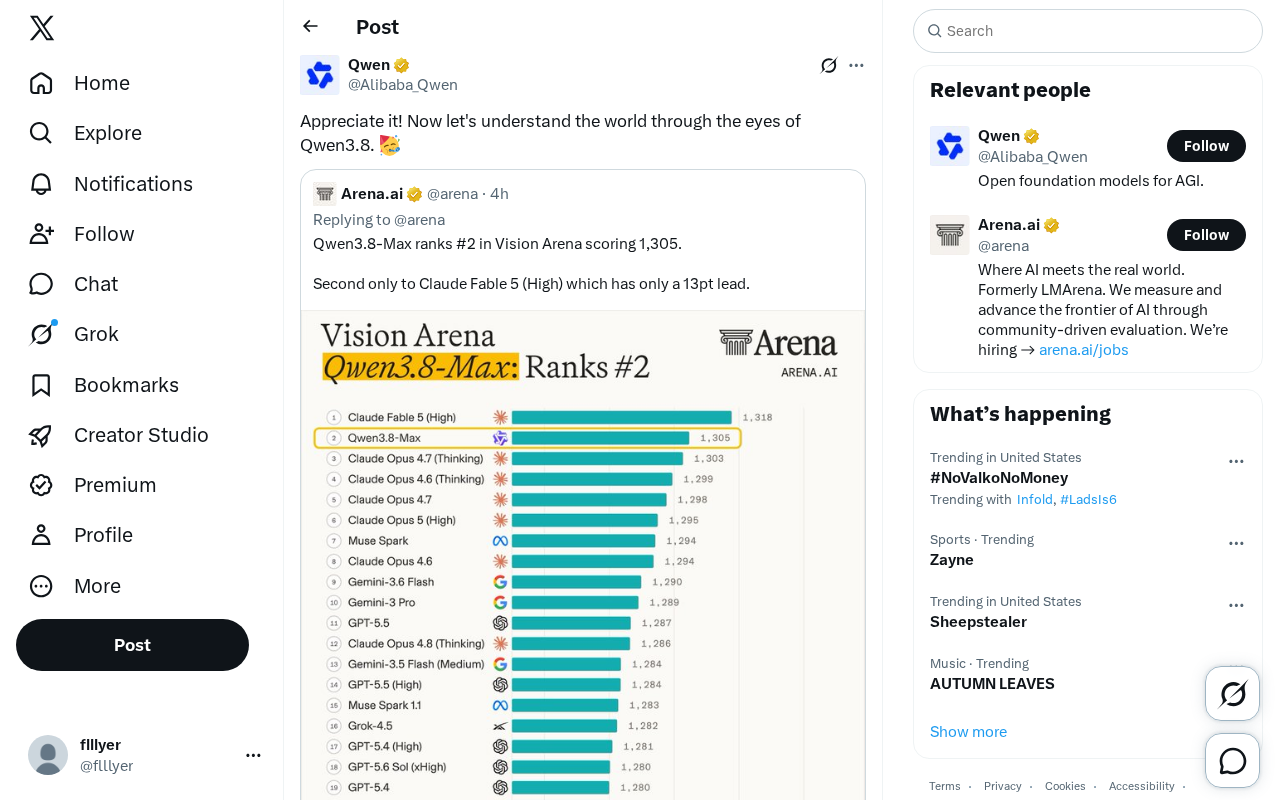Image resolution: width=1280 pixels, height=800 pixels.
Task: Open the post's three-dot more menu
Action: (856, 65)
